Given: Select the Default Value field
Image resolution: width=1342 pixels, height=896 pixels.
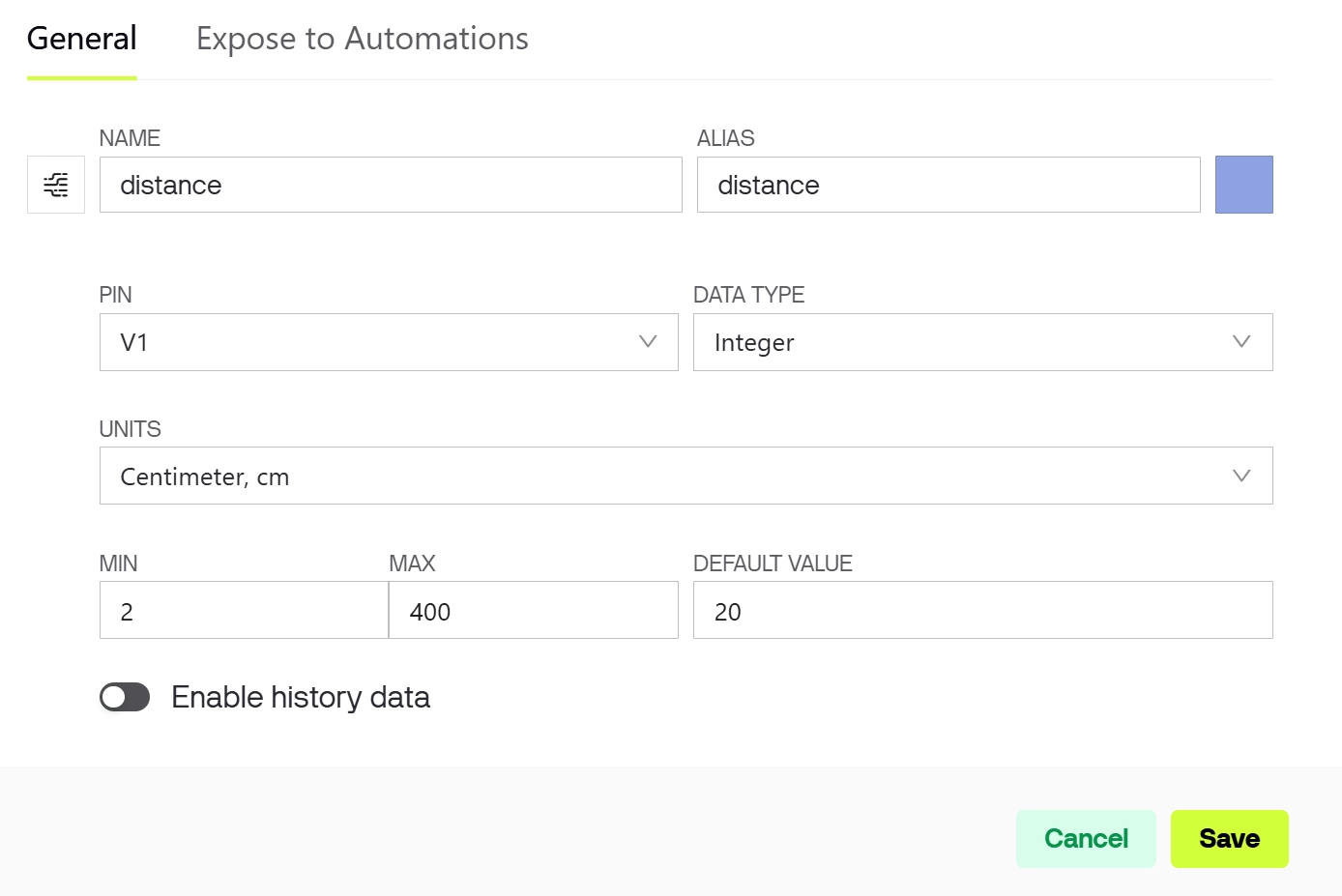Looking at the screenshot, I should pos(982,611).
